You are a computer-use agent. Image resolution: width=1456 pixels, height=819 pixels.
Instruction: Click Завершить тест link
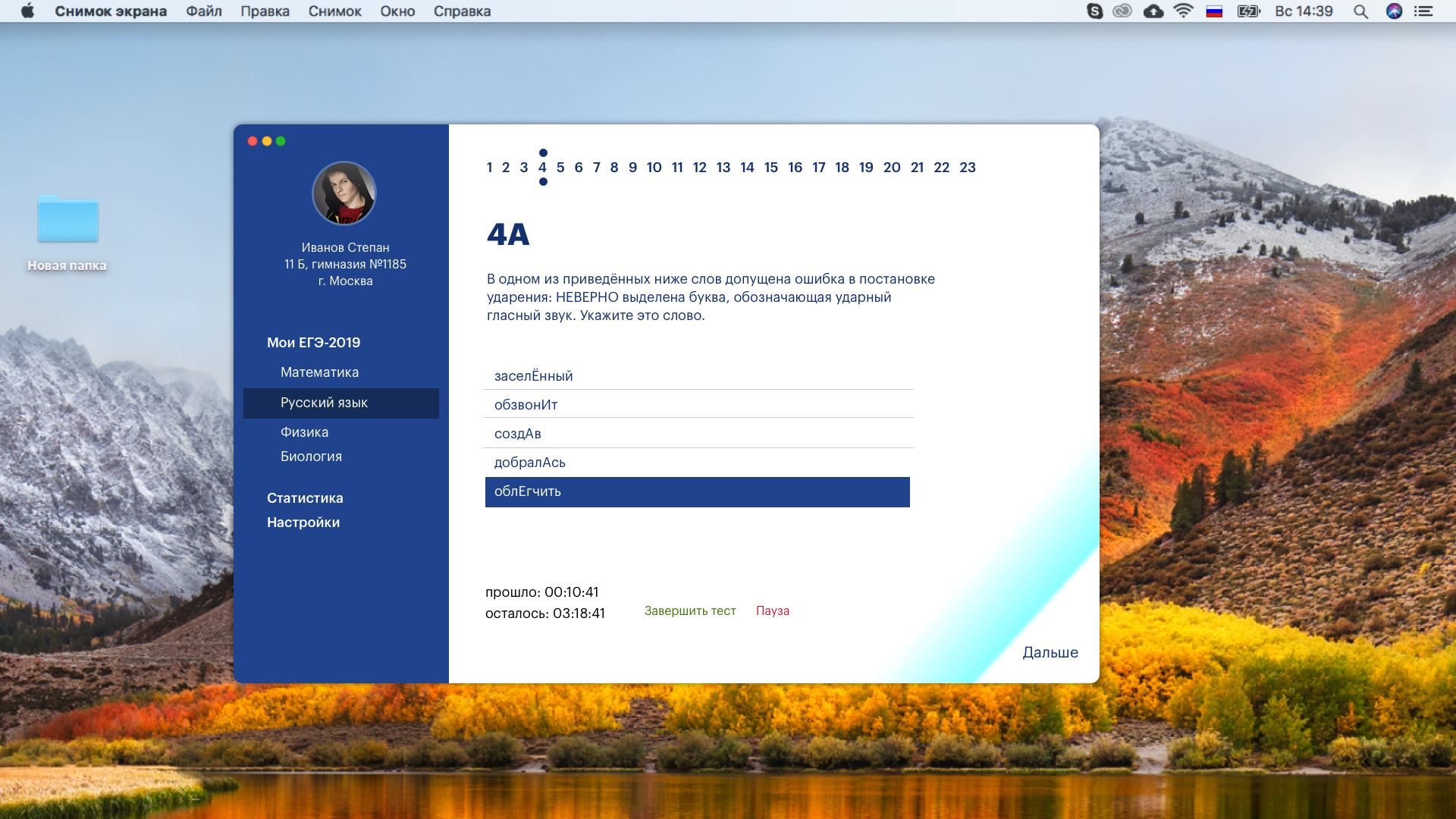click(690, 611)
